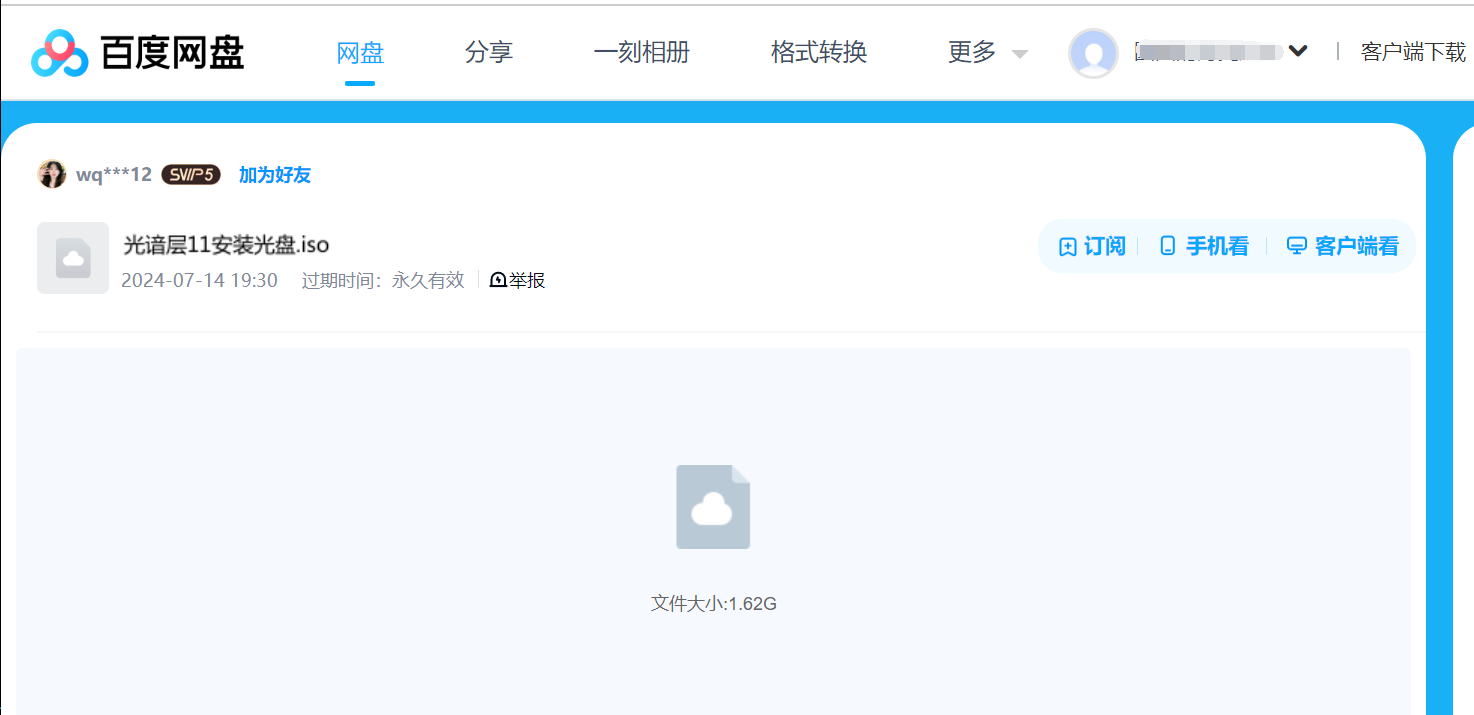Image resolution: width=1474 pixels, height=715 pixels.
Task: Open the 更多 dropdown menu
Action: click(x=968, y=53)
